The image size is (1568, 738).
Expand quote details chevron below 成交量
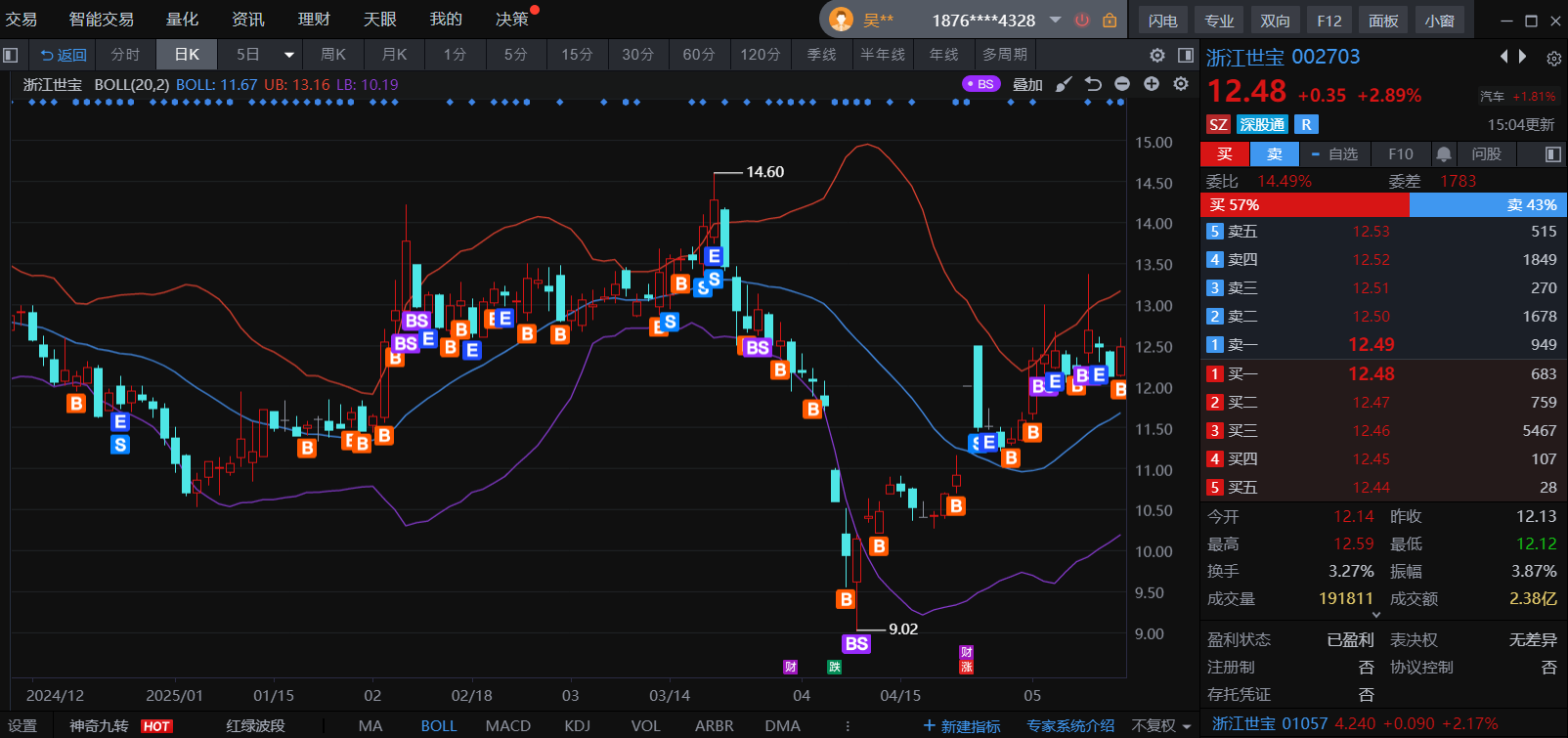click(x=1375, y=615)
